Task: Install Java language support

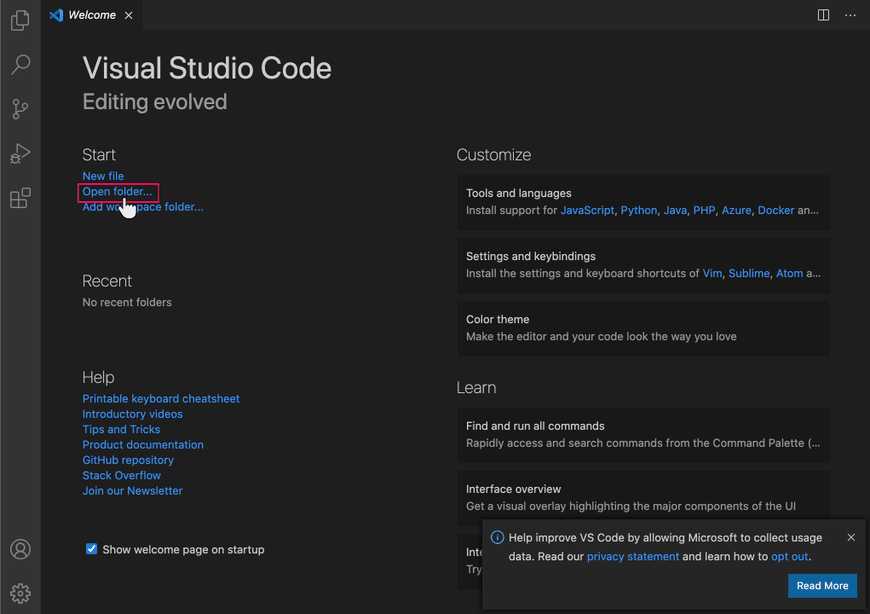Action: coord(675,210)
